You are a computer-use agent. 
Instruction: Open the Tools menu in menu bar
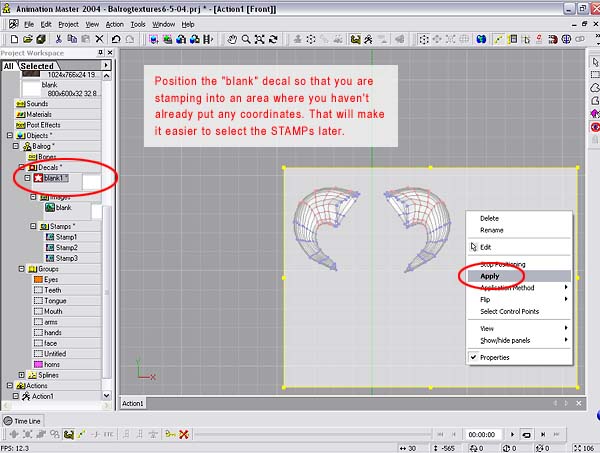tap(137, 24)
